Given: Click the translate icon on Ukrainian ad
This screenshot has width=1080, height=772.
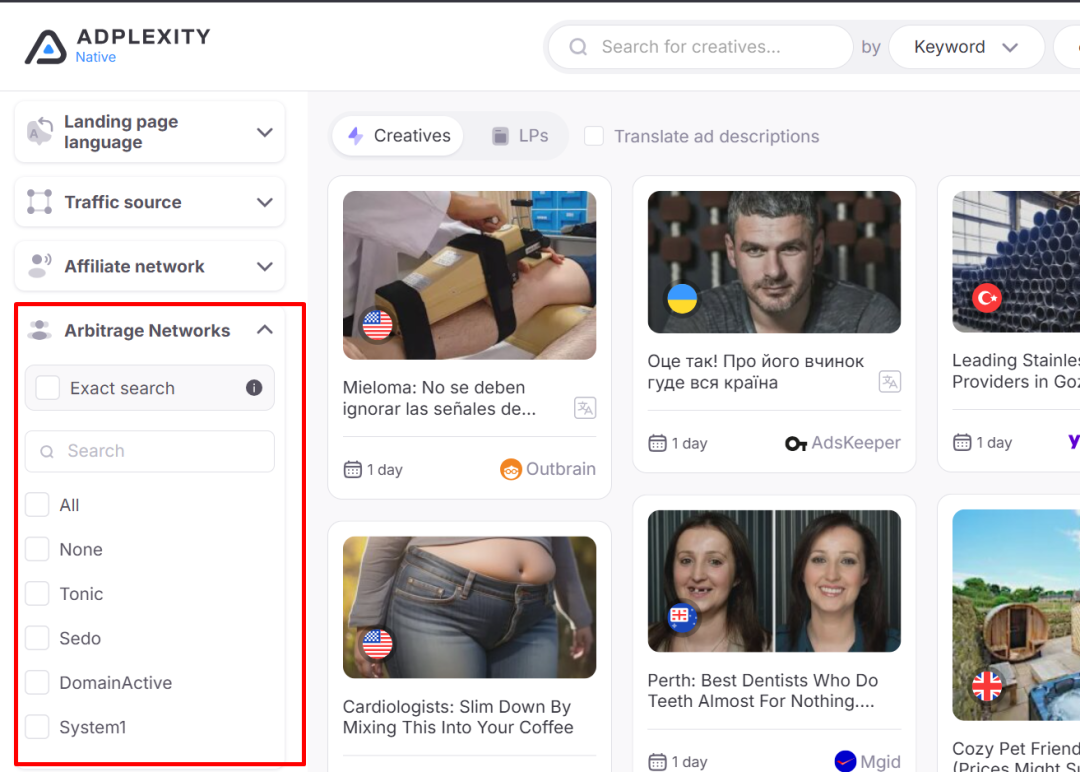Looking at the screenshot, I should pos(890,382).
